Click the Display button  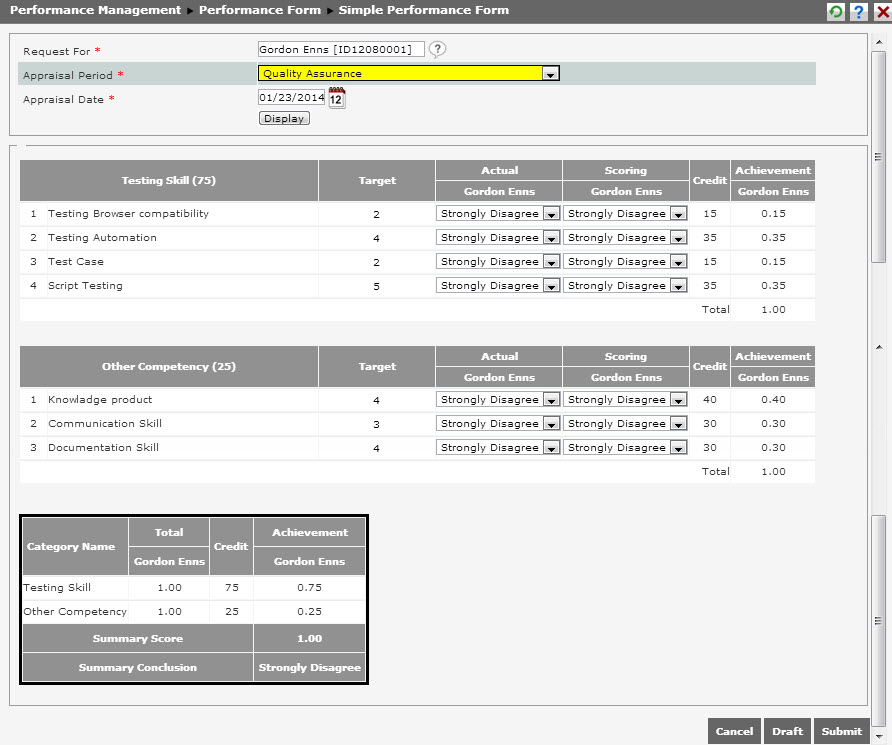[284, 118]
